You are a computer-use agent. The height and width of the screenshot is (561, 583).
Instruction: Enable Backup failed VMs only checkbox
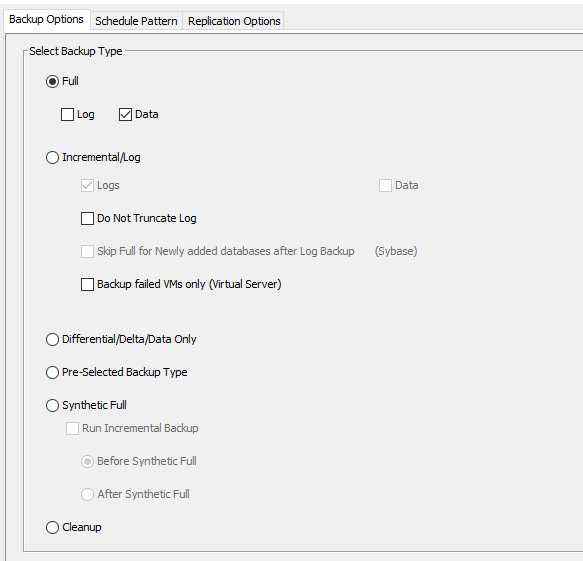[87, 284]
